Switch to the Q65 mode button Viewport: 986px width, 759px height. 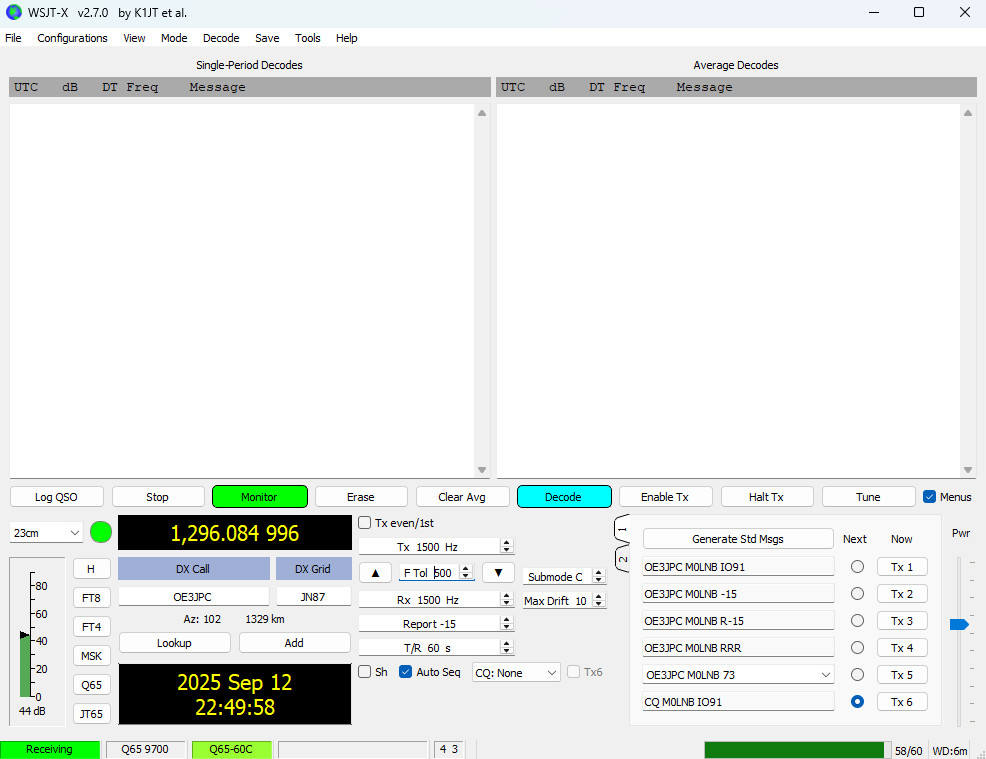(x=91, y=685)
